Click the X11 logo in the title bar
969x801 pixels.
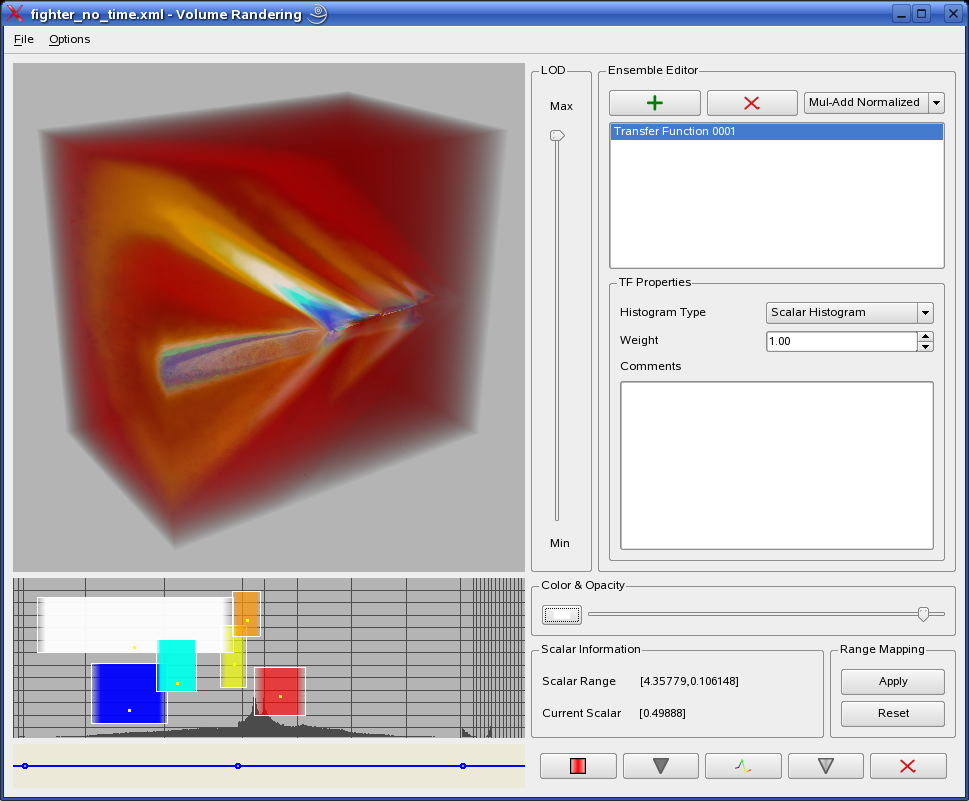tap(15, 14)
